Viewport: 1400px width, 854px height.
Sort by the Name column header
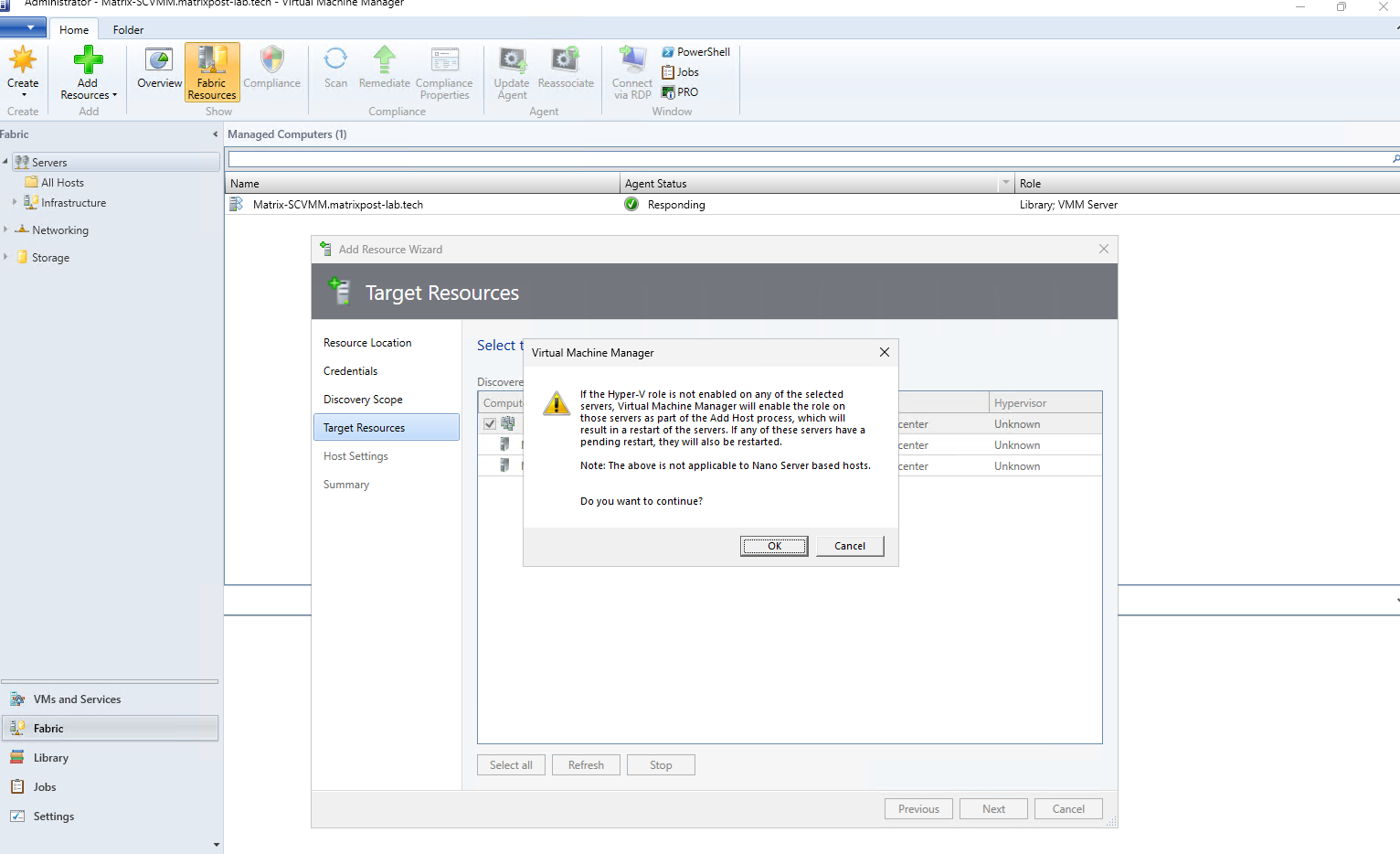pos(422,184)
